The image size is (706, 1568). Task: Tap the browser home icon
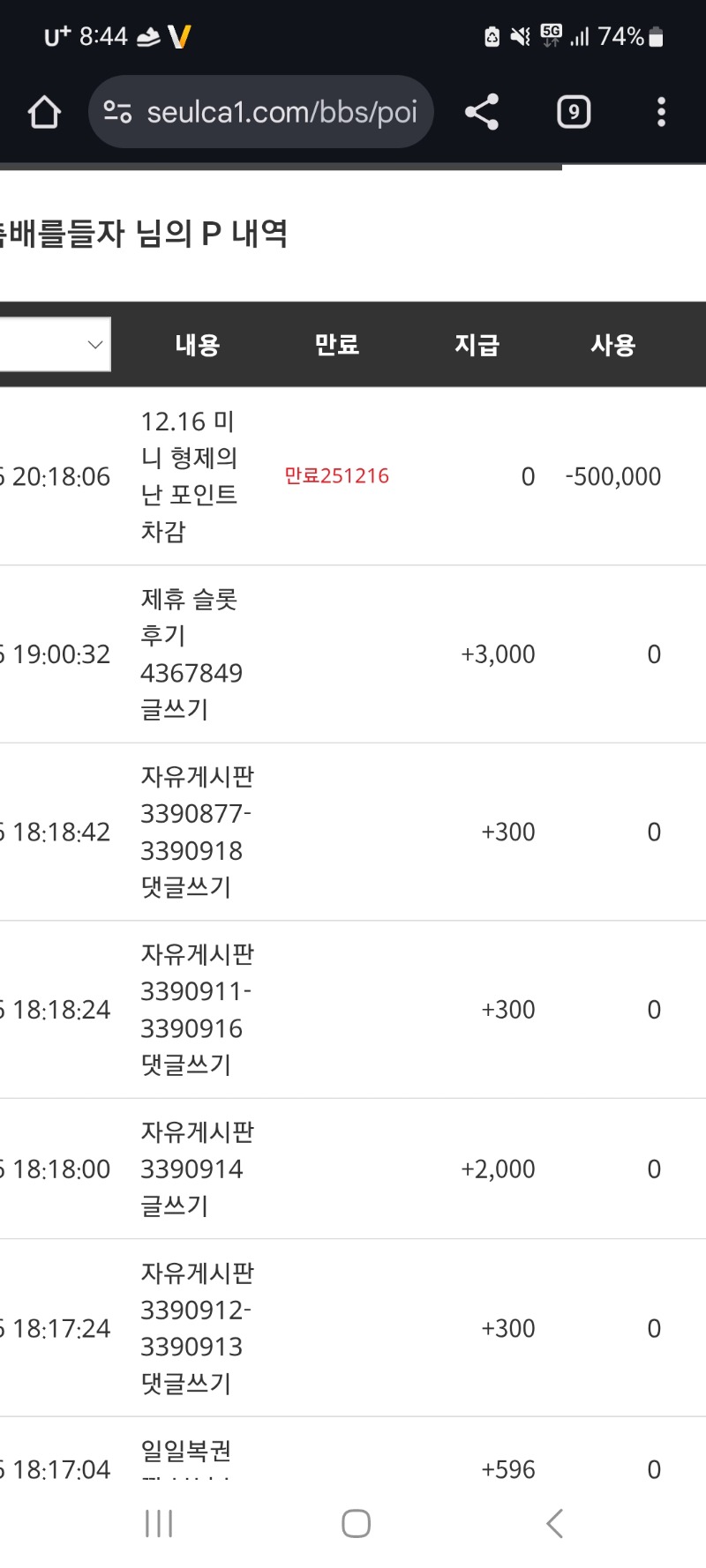(x=44, y=112)
